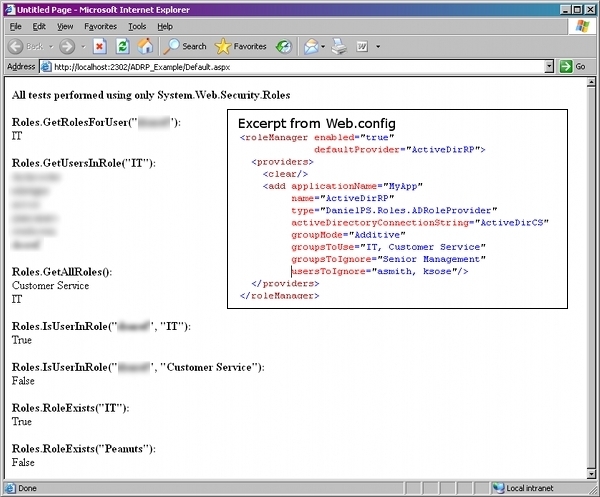Maximize the Internet Explorer window
This screenshot has width=600, height=497.
[x=577, y=10]
